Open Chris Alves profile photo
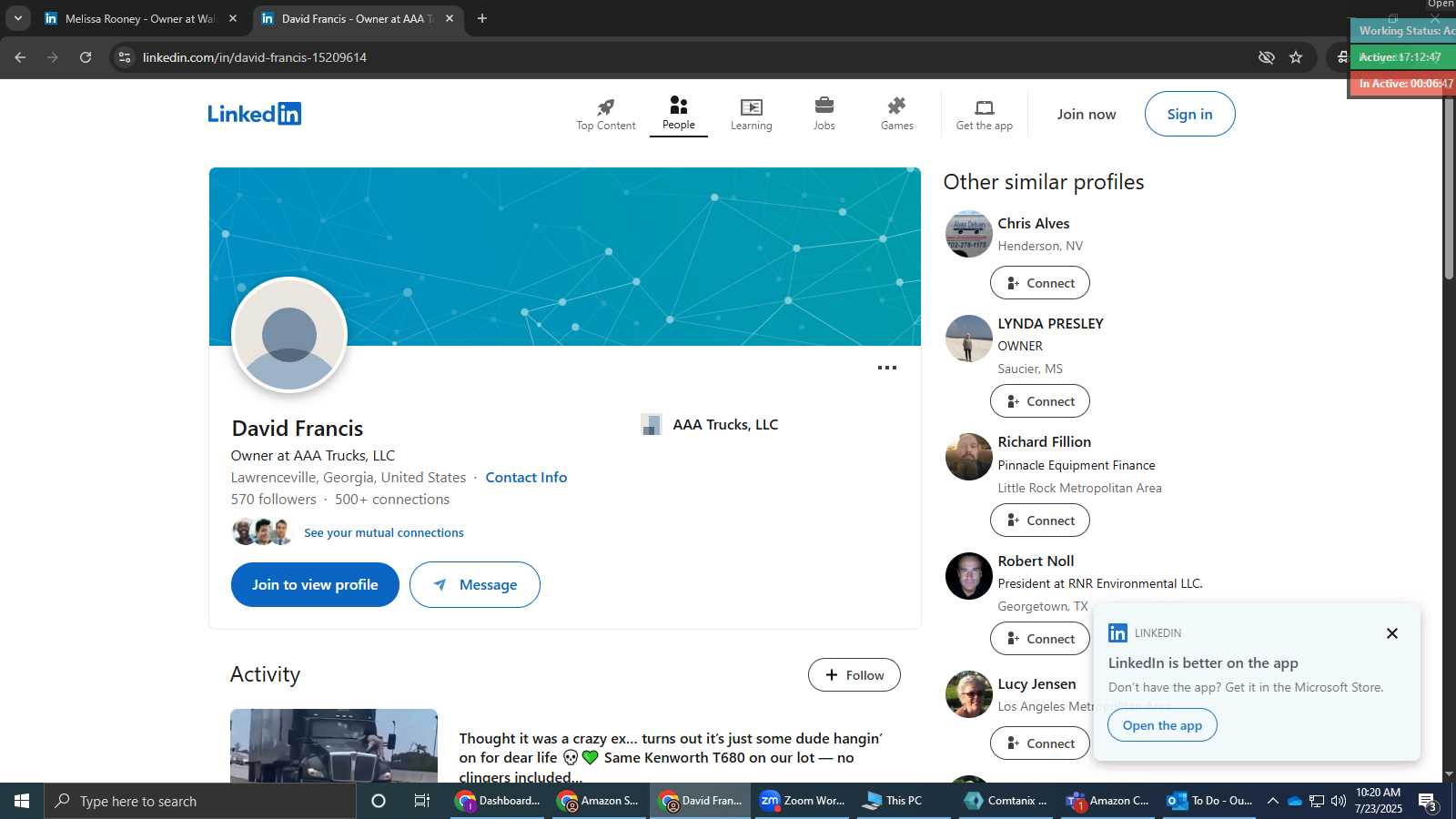Viewport: 1456px width, 819px height. click(968, 234)
